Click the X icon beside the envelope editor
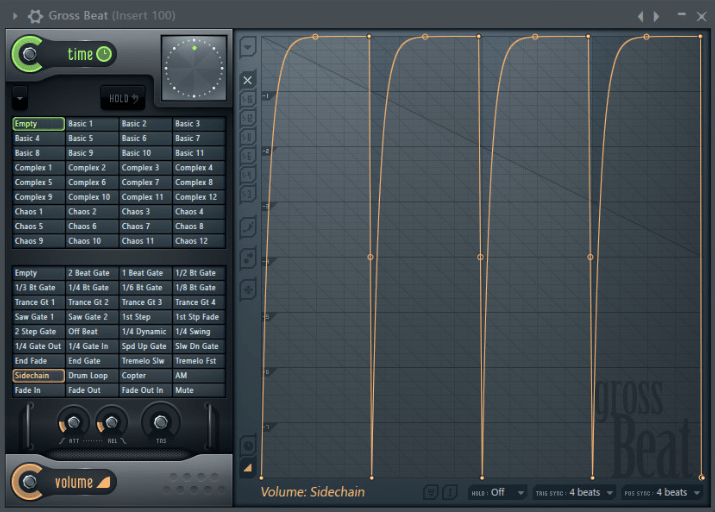Image resolution: width=715 pixels, height=512 pixels. 248,80
